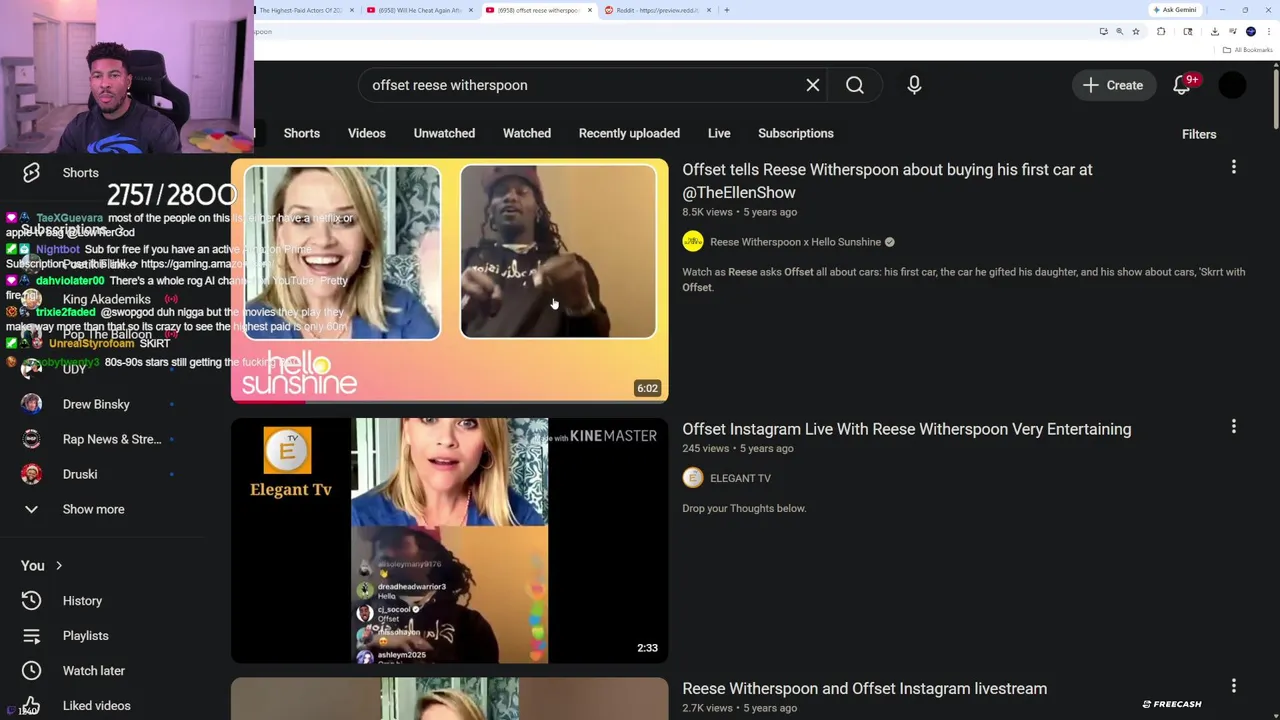Screen dimensions: 1280x720
Task: Select the Recently uploaded chip
Action: 629,133
